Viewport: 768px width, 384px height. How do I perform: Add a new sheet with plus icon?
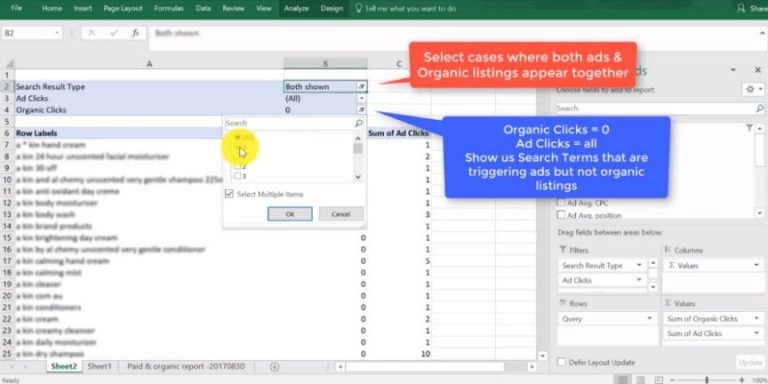(x=274, y=367)
